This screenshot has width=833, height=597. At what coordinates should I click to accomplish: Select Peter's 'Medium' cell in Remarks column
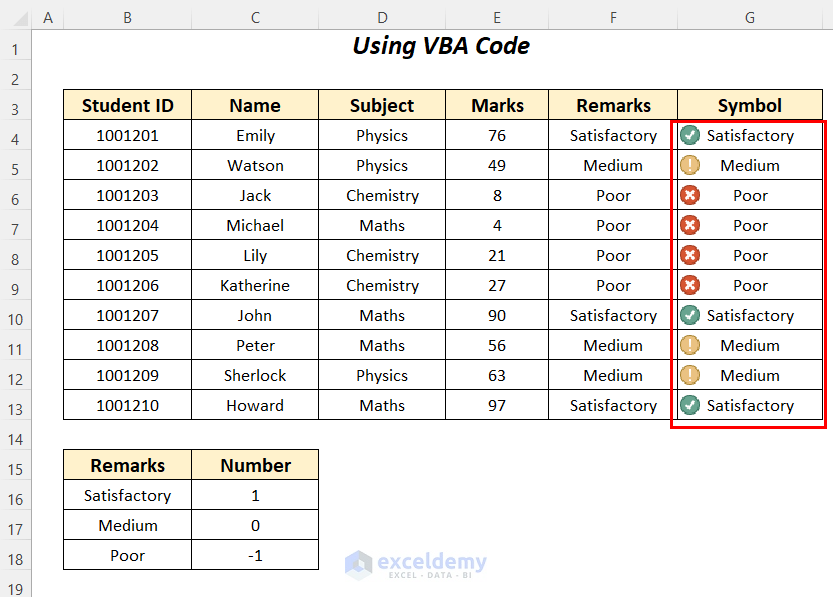tap(613, 345)
